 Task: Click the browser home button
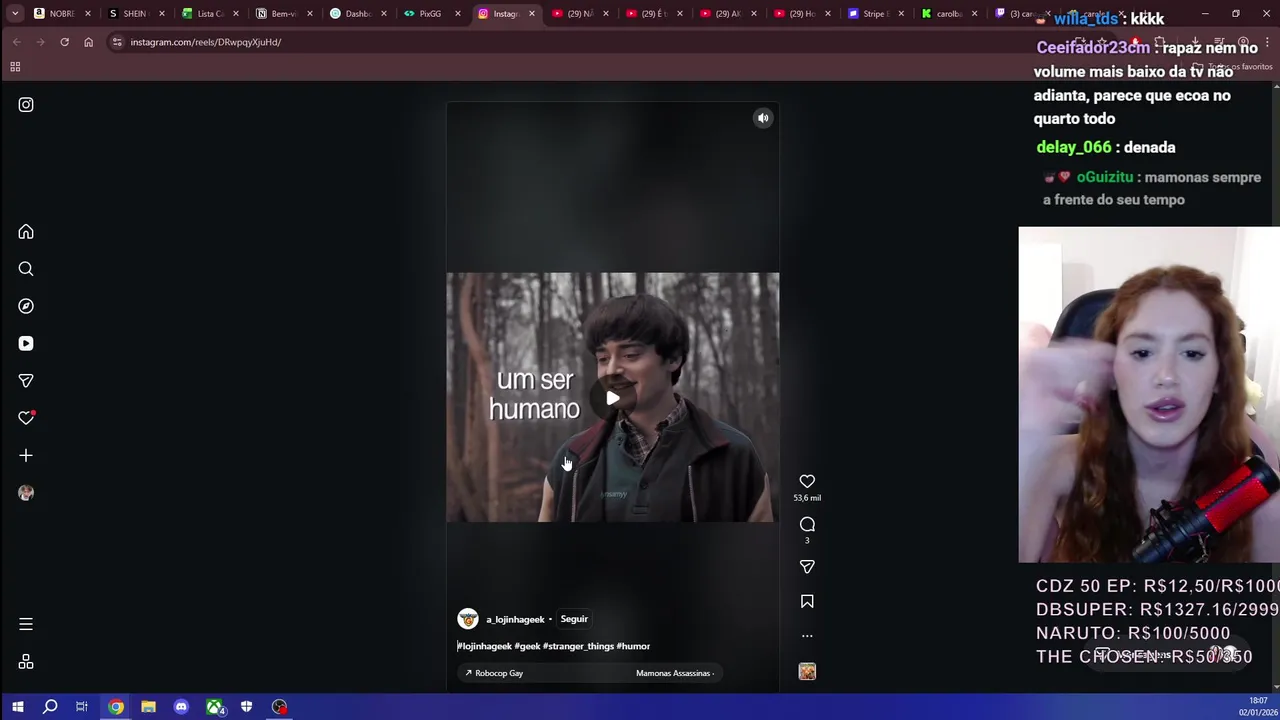pos(88,42)
